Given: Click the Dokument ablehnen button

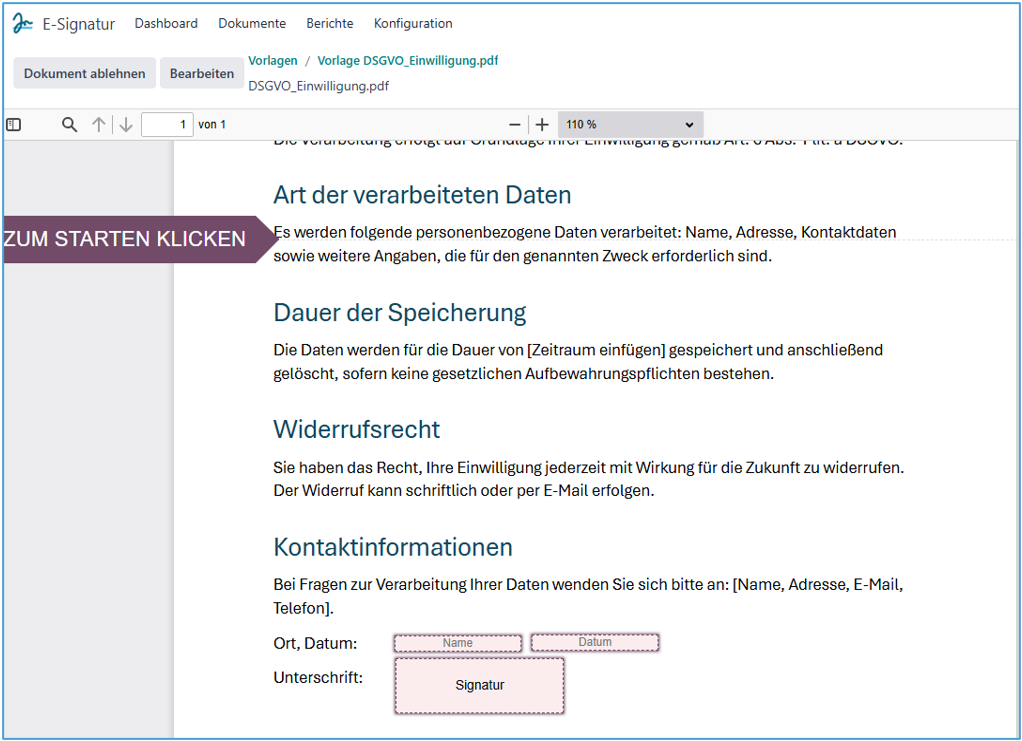Looking at the screenshot, I should (84, 73).
